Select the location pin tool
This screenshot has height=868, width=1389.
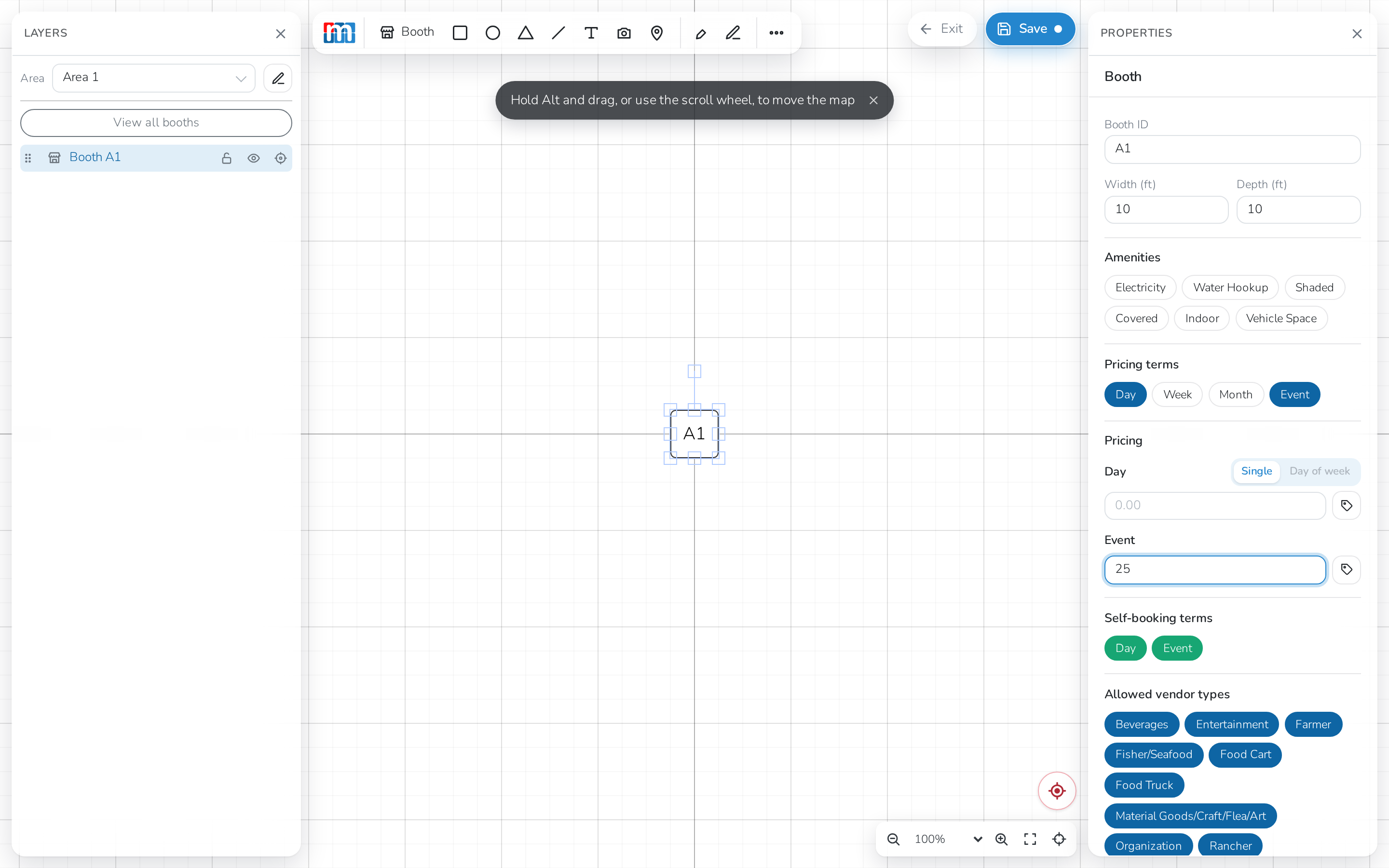[656, 33]
